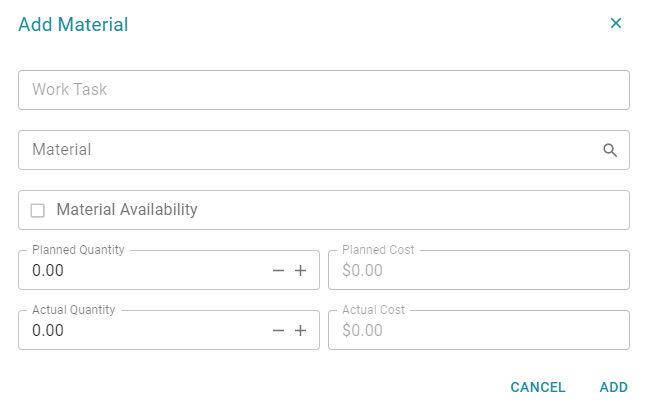646x406 pixels.
Task: Click the Material Availability label text
Action: click(x=127, y=209)
